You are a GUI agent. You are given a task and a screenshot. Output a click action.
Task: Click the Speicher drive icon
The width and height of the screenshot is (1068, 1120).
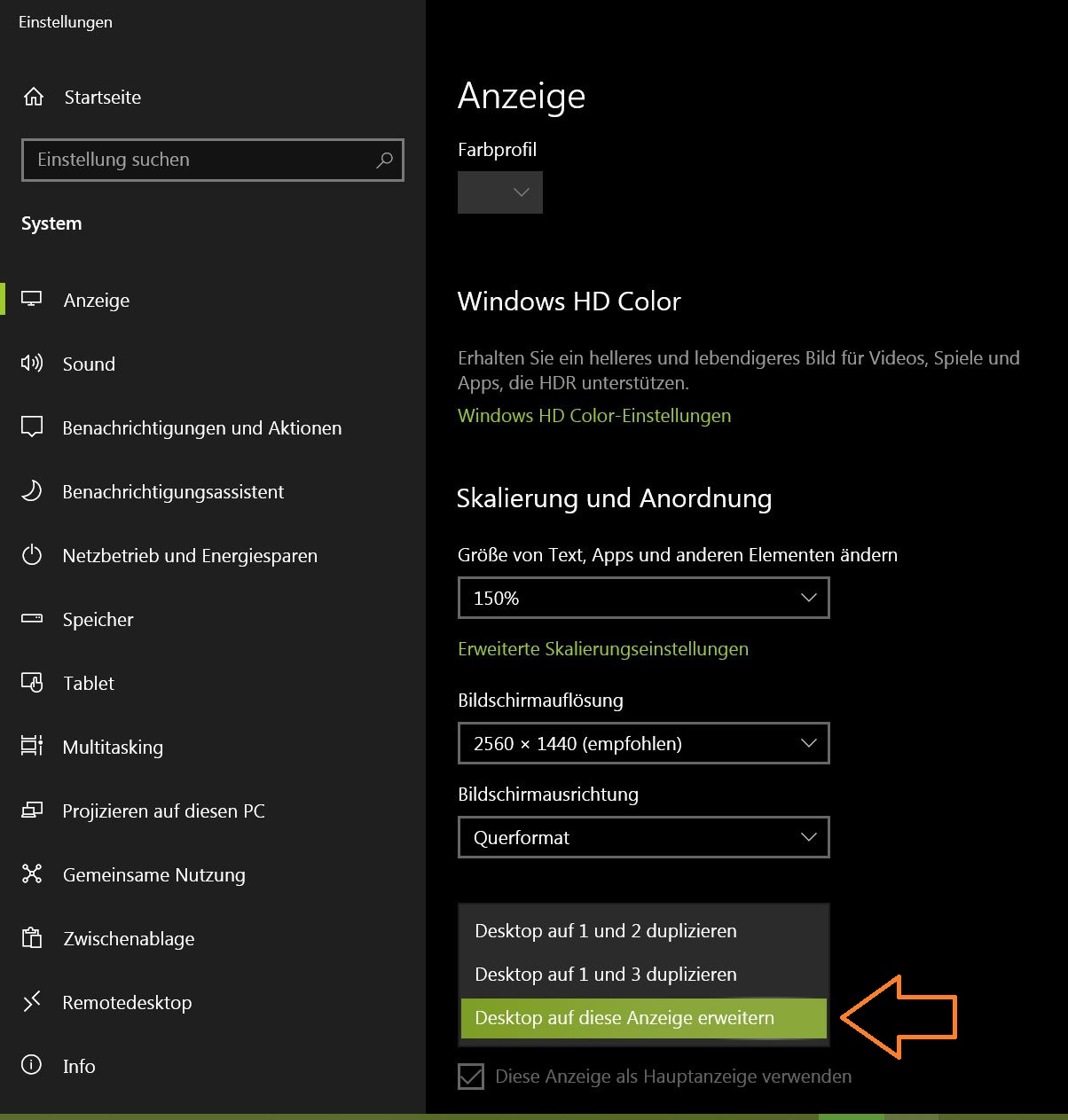pos(32,619)
